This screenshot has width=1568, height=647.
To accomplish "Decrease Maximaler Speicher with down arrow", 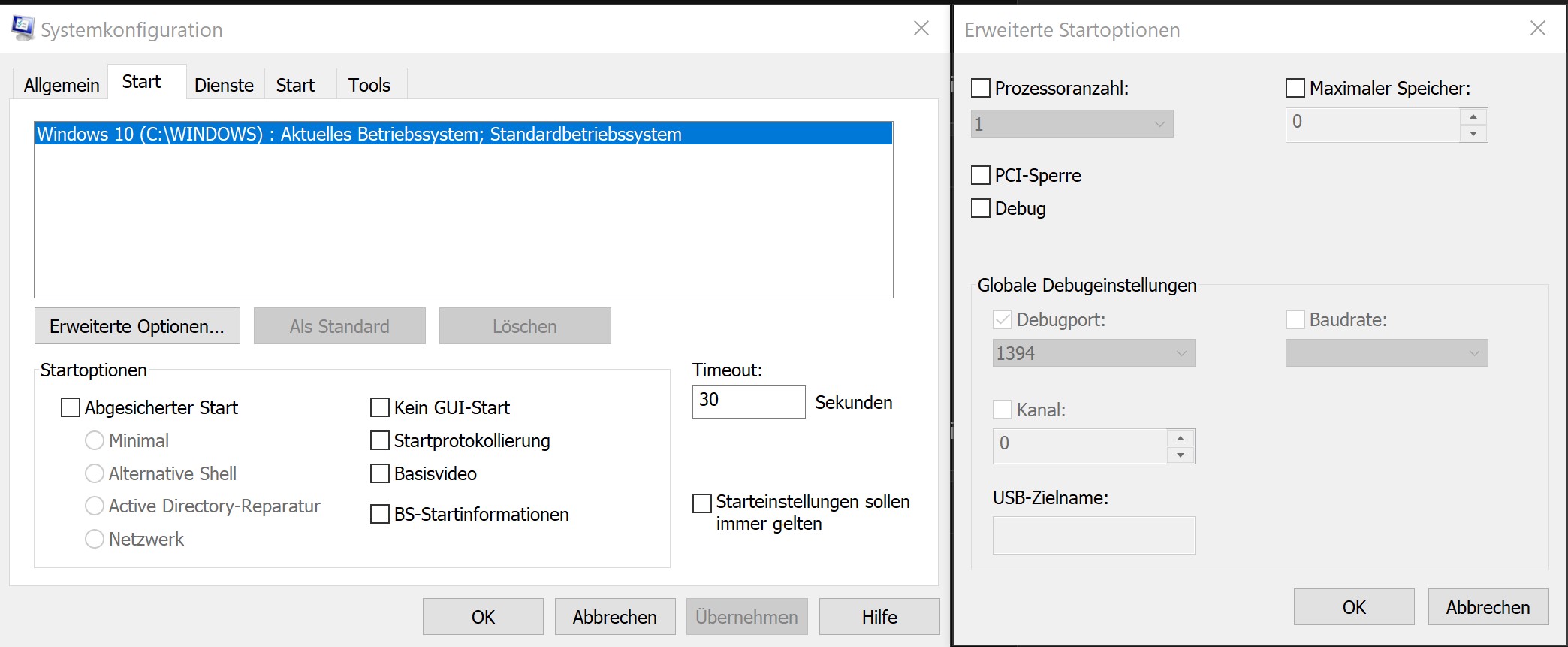I will pos(1473,134).
